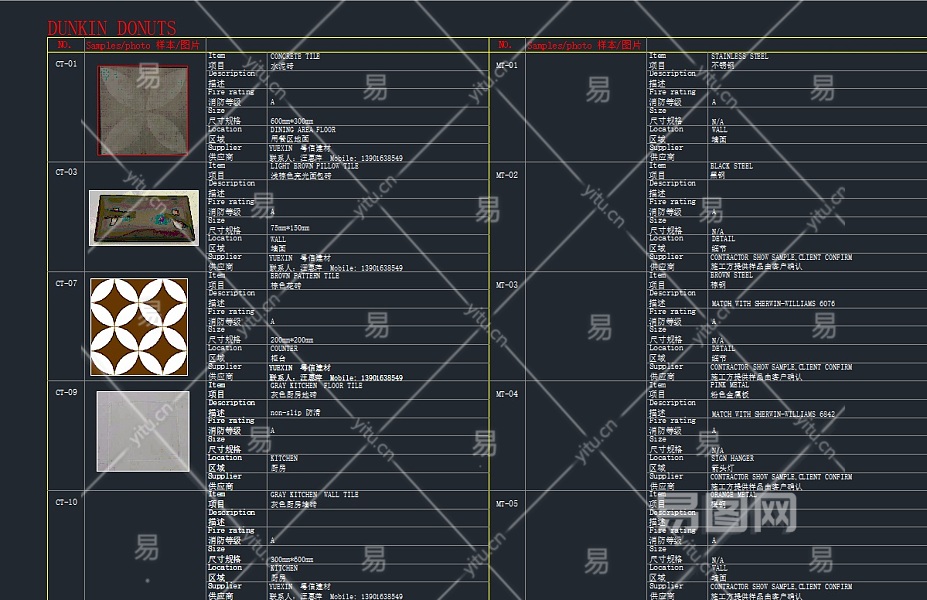Viewport: 927px width, 600px height.
Task: Click the MT-01 number label
Action: click(x=507, y=65)
